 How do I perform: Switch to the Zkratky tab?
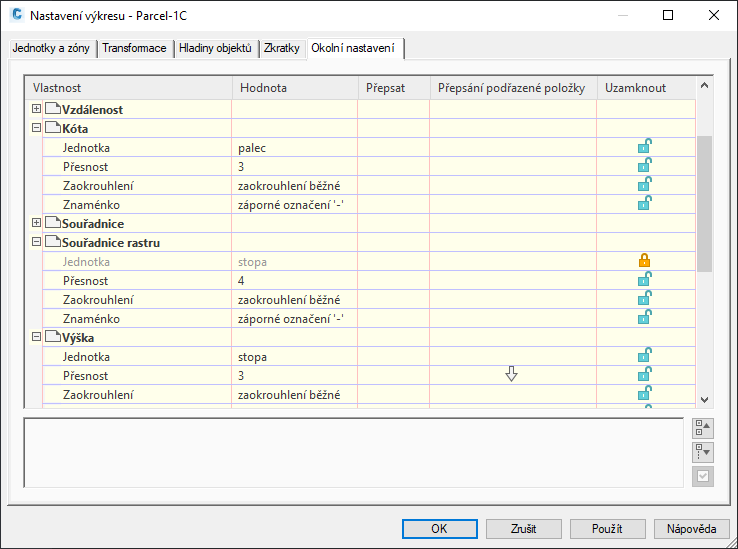pyautogui.click(x=282, y=48)
